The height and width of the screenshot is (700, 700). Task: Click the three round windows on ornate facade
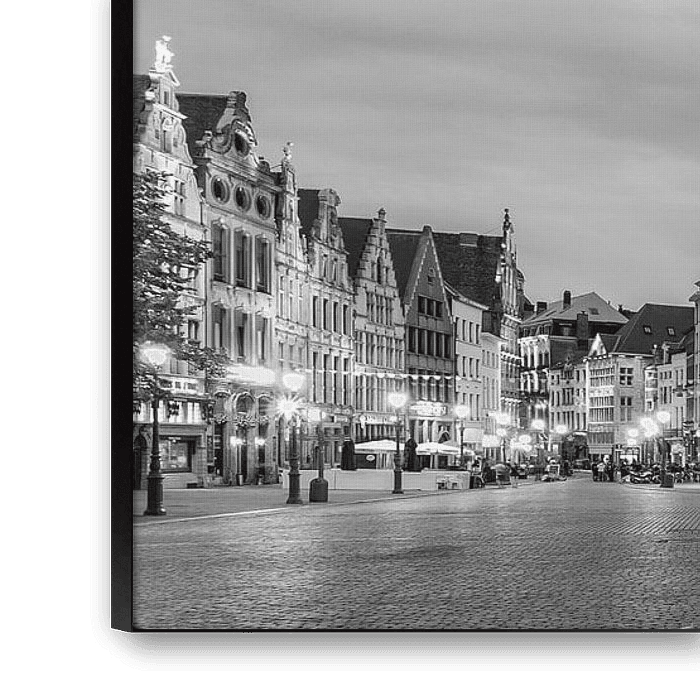click(241, 196)
